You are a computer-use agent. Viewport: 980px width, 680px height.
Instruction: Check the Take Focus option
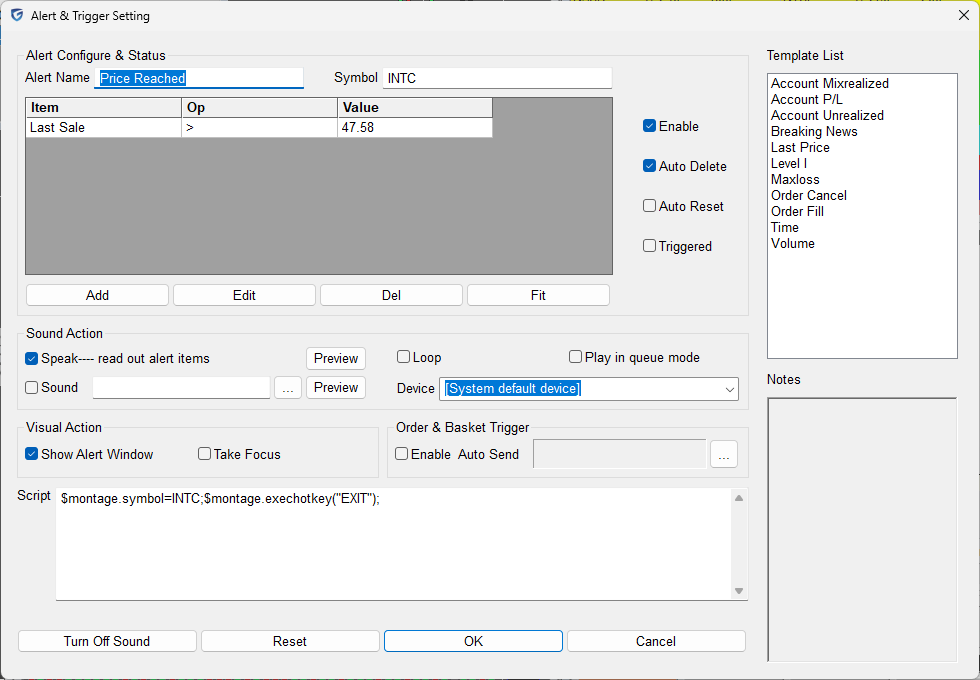click(x=205, y=454)
